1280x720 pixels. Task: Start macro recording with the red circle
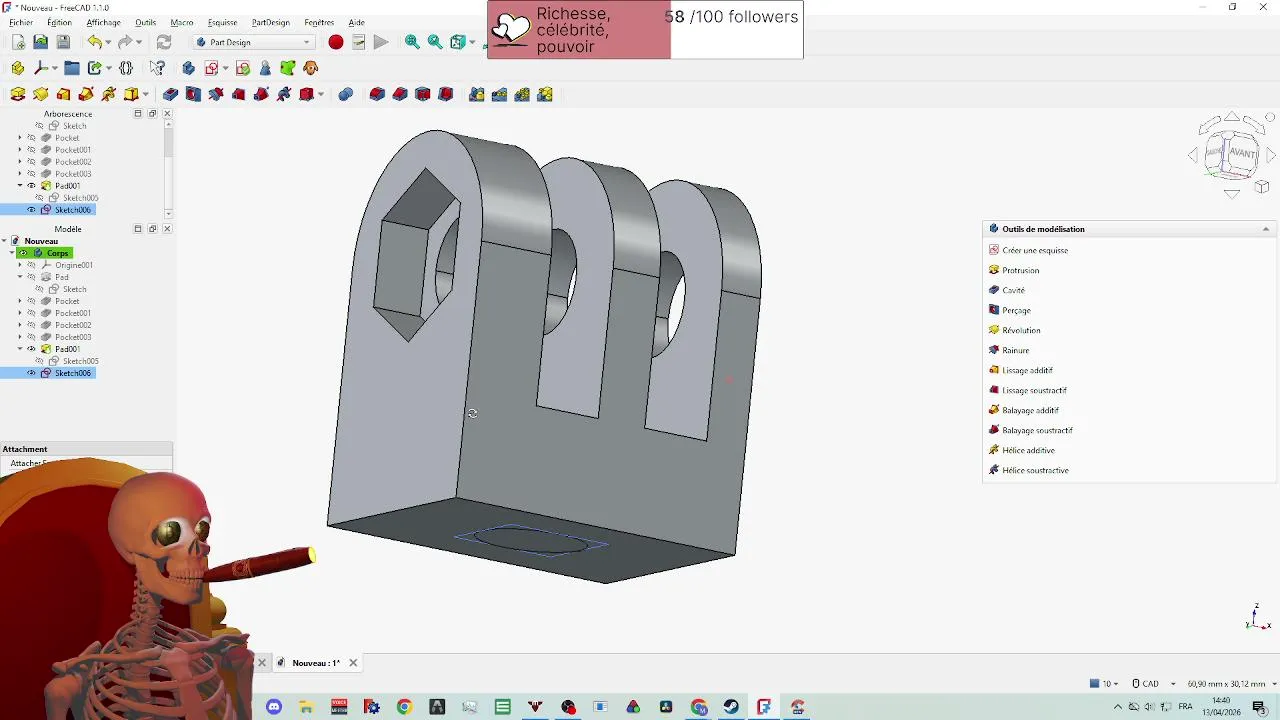336,42
